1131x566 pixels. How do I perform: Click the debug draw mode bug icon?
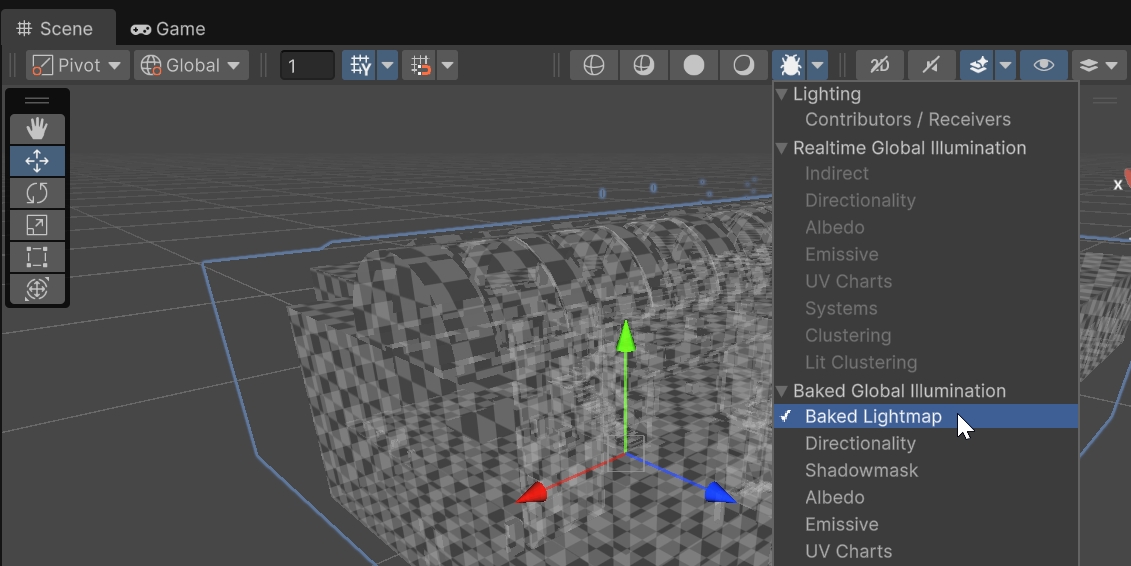[x=790, y=66]
